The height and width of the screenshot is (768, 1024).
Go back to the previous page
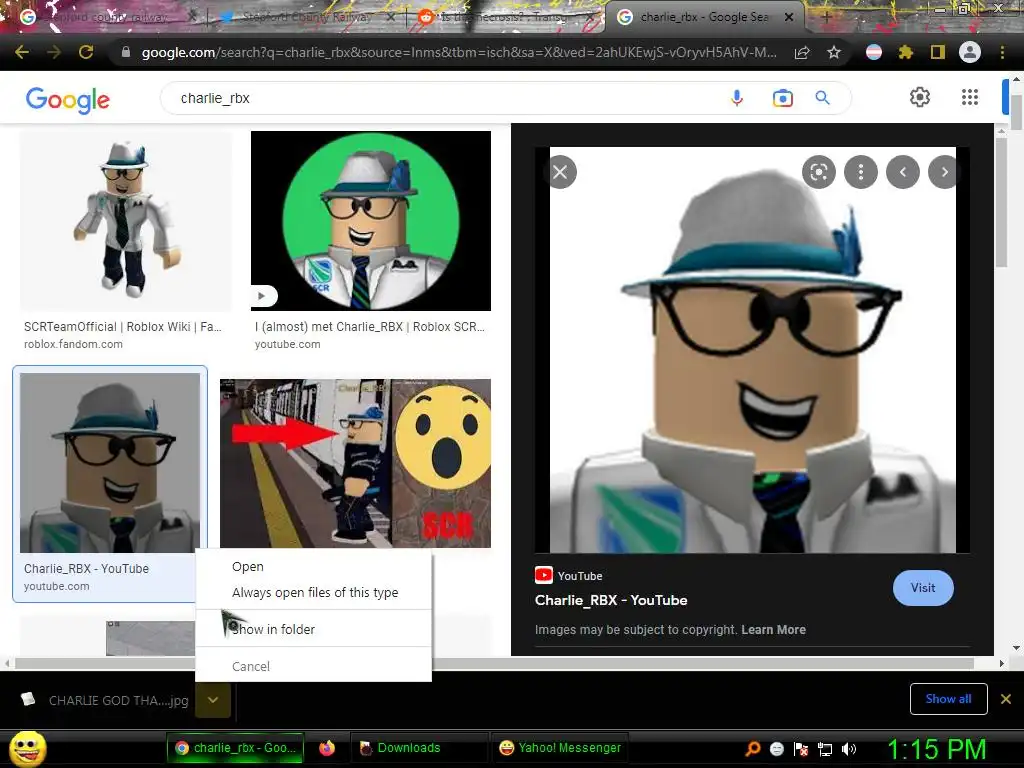pos(22,52)
